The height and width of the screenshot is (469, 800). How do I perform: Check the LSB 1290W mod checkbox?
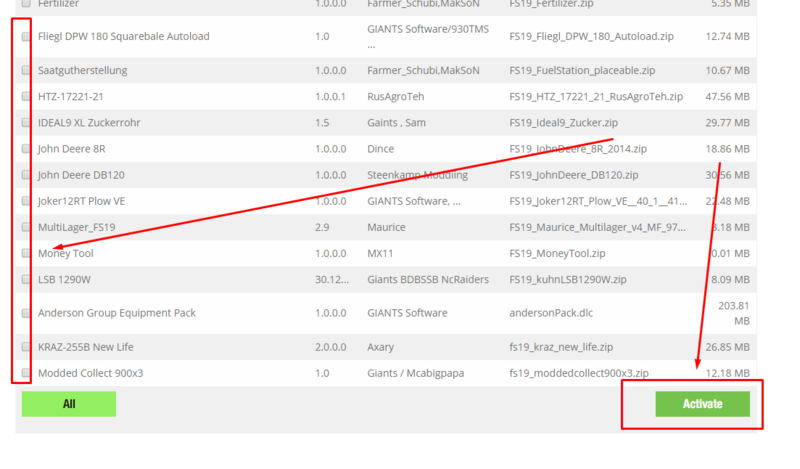(x=26, y=279)
